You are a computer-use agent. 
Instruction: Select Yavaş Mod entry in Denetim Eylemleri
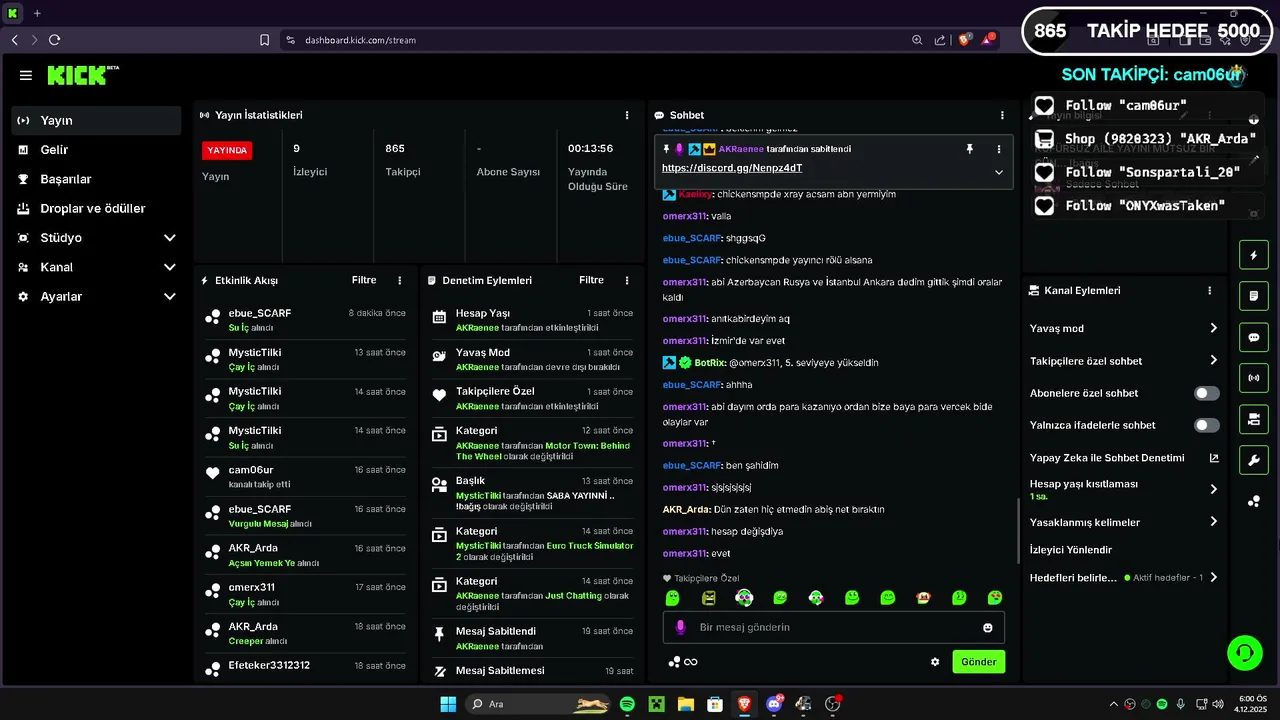tap(532, 359)
